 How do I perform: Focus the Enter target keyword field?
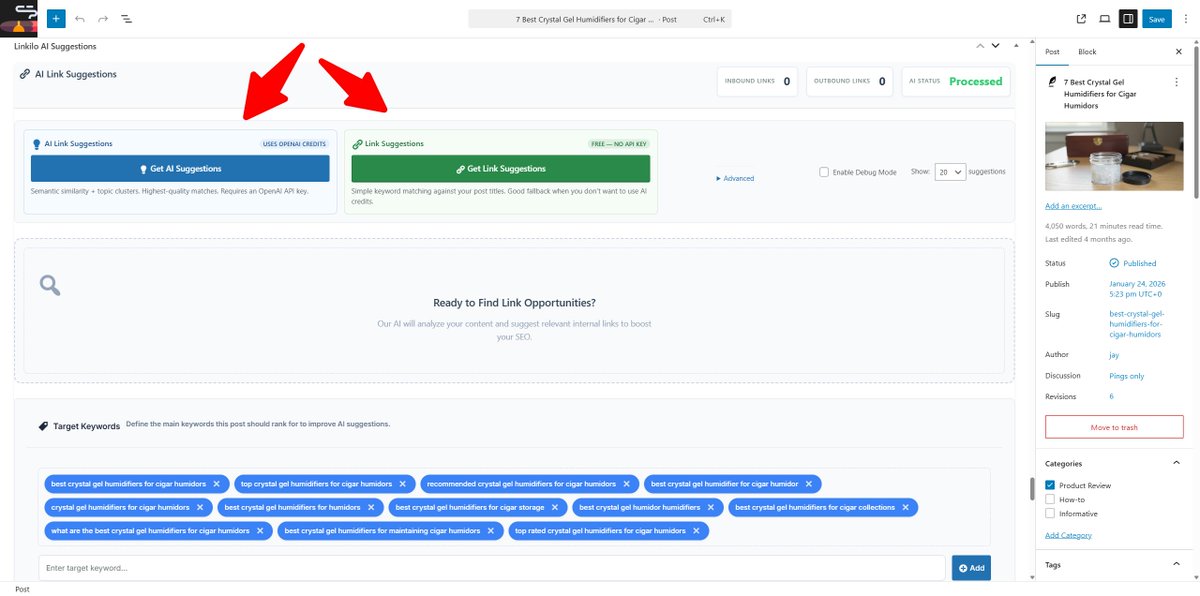point(492,568)
